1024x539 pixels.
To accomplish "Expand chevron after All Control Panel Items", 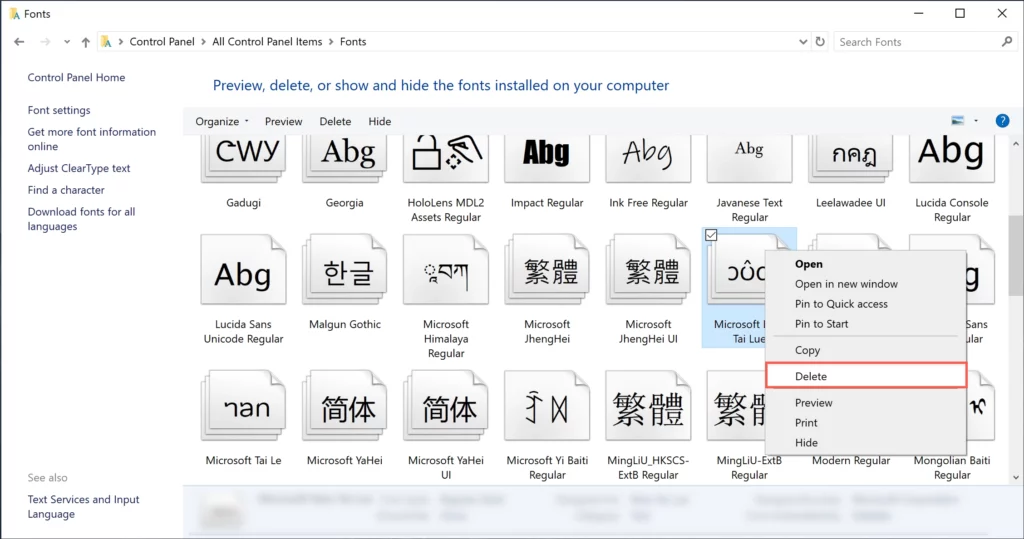I will click(331, 42).
